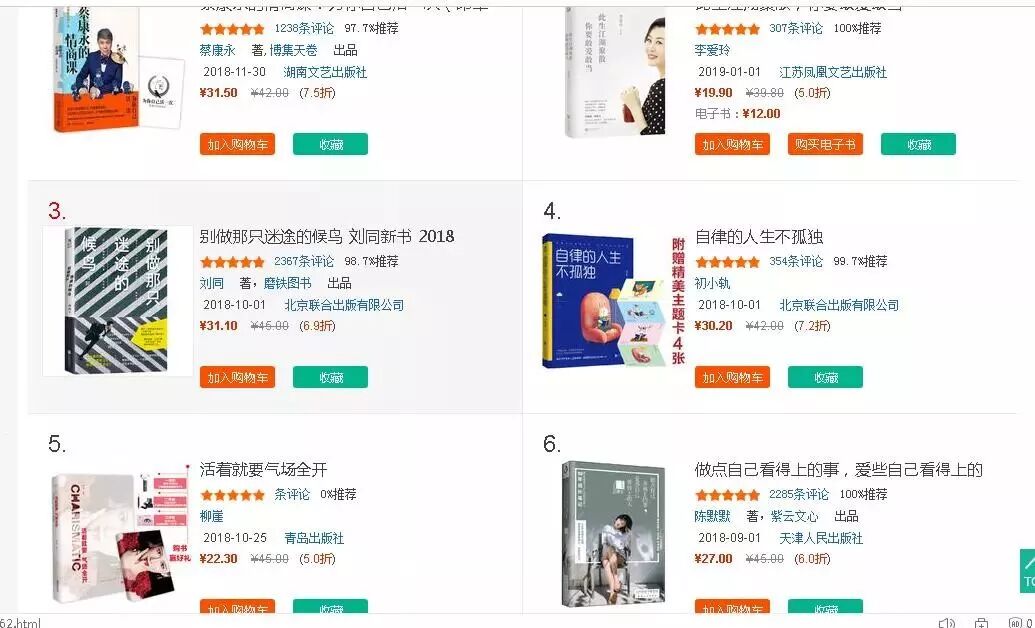The width and height of the screenshot is (1035, 628).
Task: Click star rating of 活着就要气场全开
Action: (x=232, y=495)
